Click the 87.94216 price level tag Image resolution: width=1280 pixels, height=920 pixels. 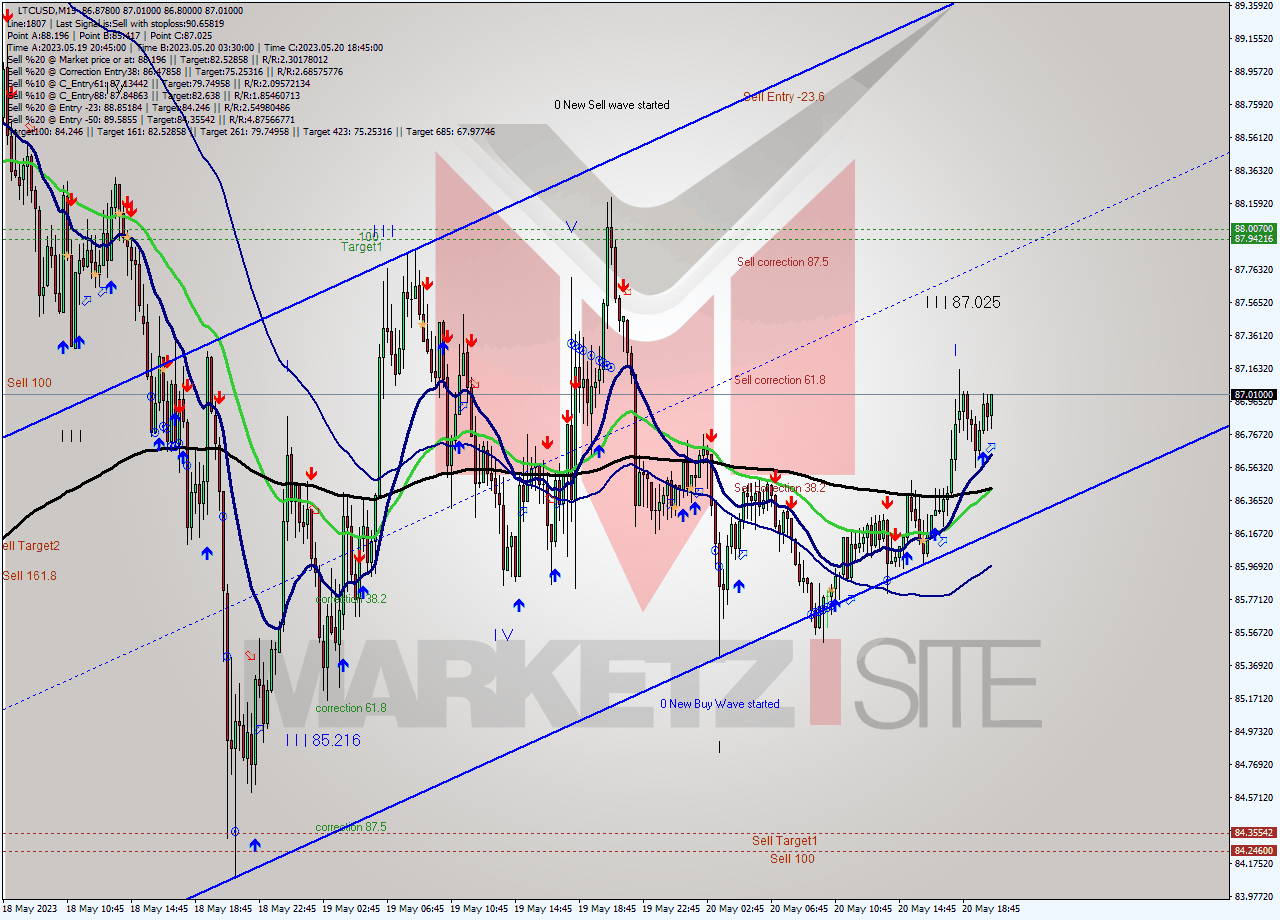pos(1254,238)
